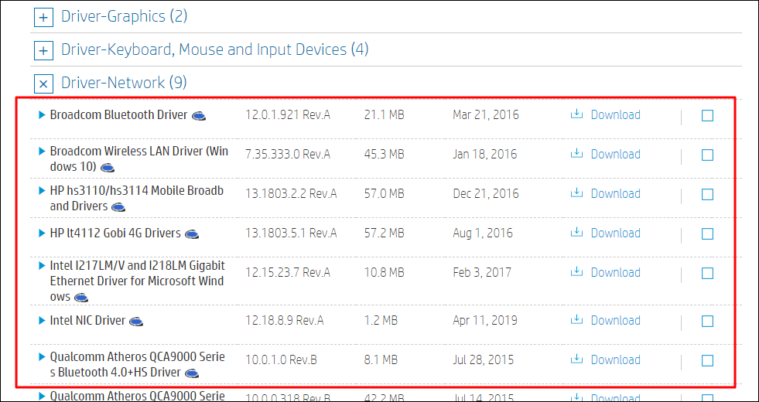The width and height of the screenshot is (759, 402).
Task: Click disc icon after Intel Gigabit Ethernet Driver
Action: [x=81, y=297]
